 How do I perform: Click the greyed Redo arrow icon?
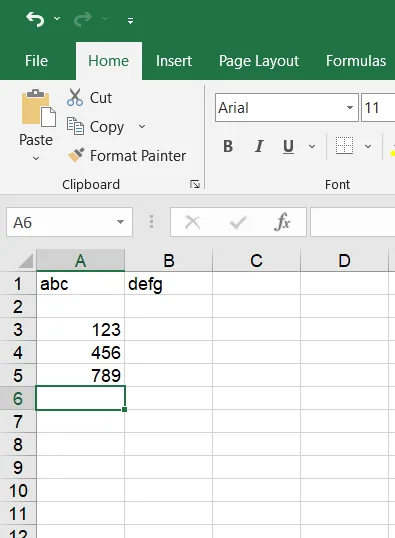pyautogui.click(x=83, y=19)
